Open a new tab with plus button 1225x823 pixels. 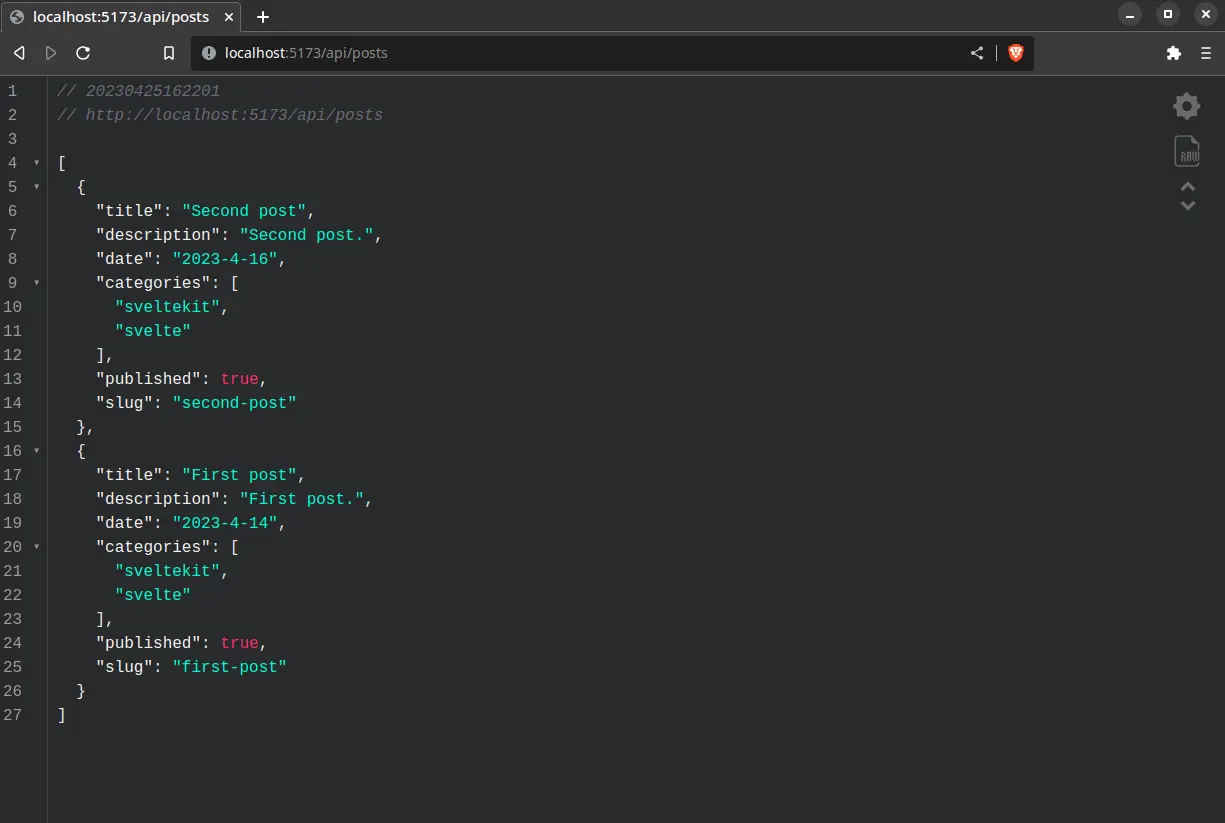[263, 17]
